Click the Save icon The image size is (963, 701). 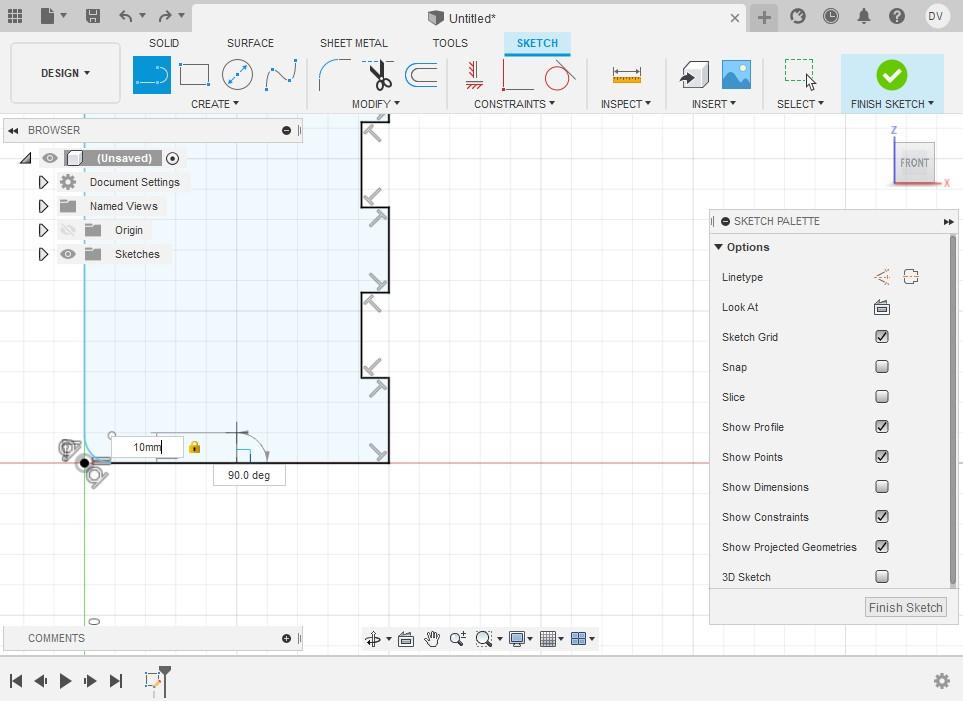(x=93, y=16)
